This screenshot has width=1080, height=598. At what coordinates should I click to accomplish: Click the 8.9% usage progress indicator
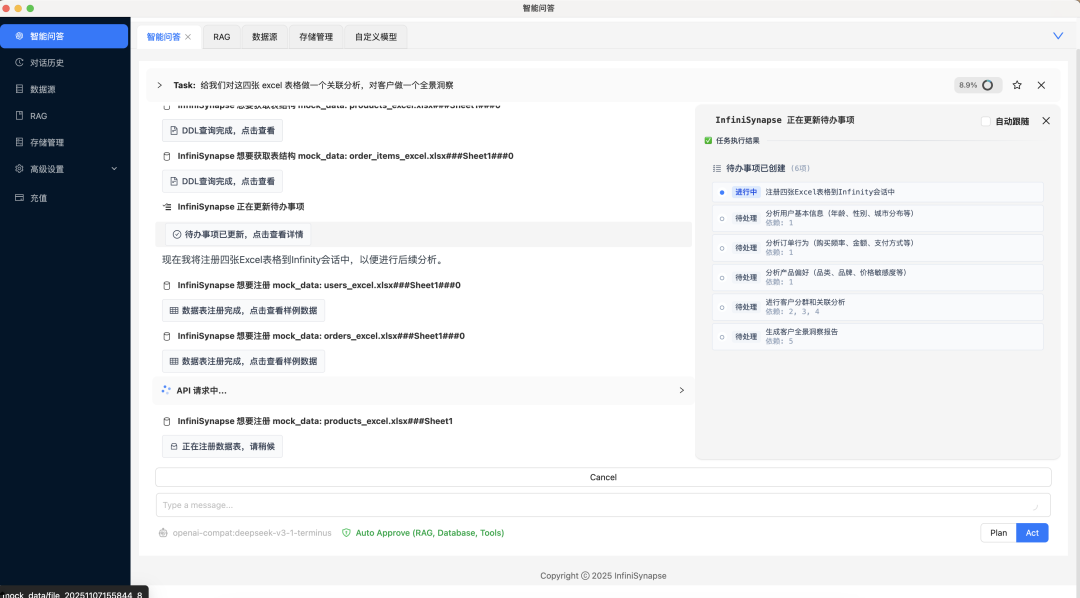coord(978,85)
